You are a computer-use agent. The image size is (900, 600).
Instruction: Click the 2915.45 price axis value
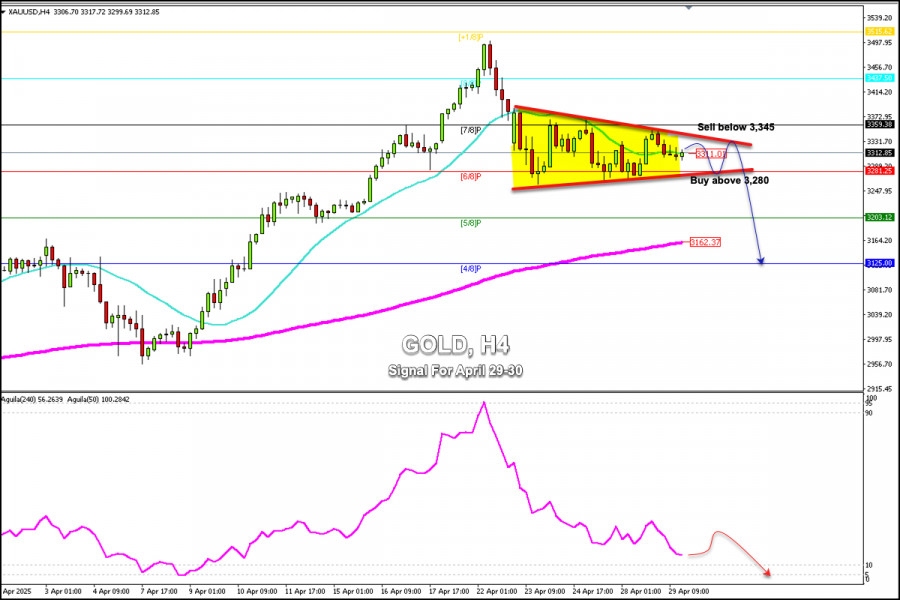point(879,389)
